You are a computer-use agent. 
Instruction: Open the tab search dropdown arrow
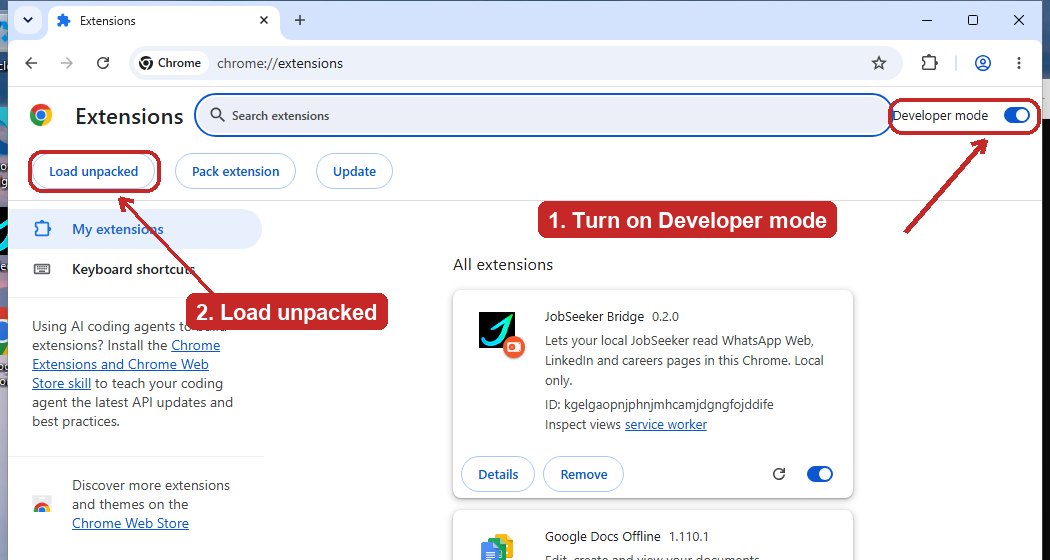(x=27, y=20)
